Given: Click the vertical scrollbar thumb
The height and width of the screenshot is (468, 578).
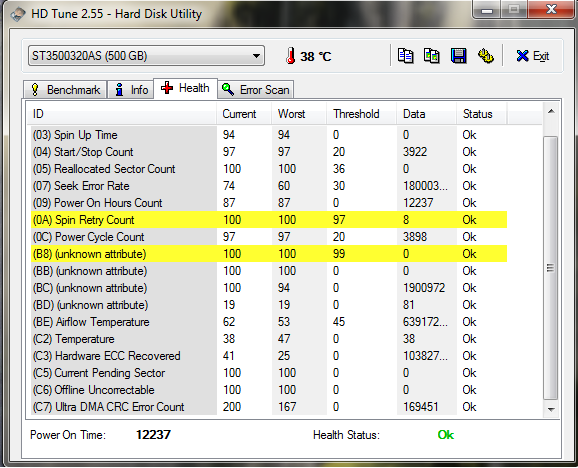Looking at the screenshot, I should pyautogui.click(x=551, y=268).
